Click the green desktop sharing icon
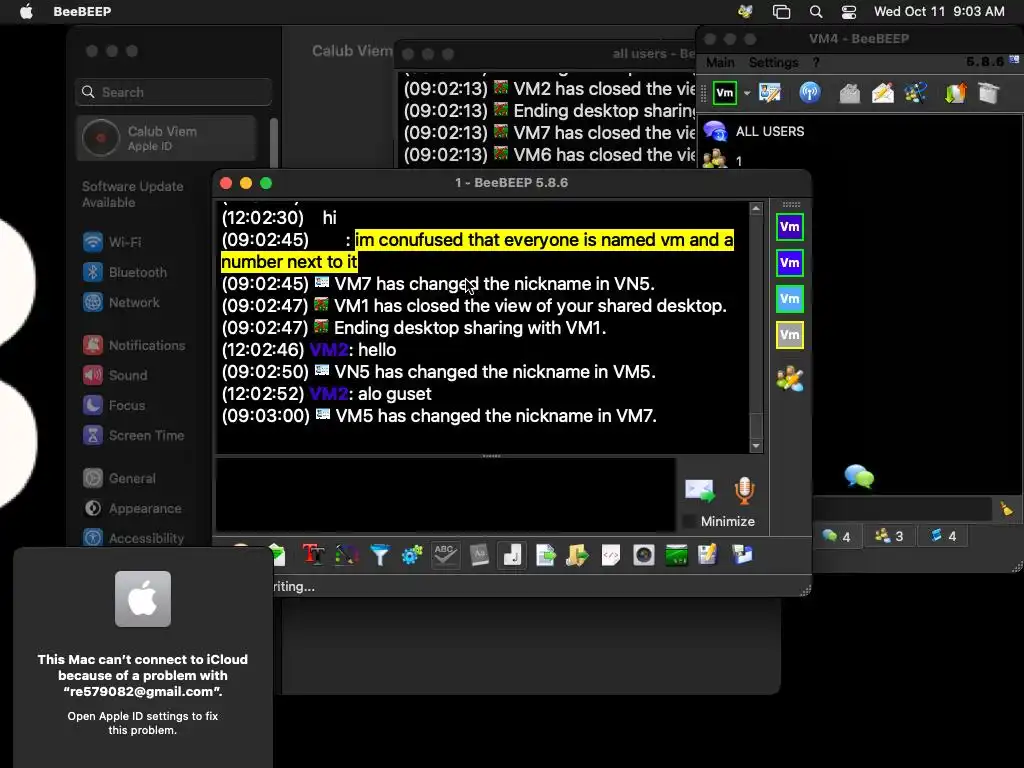Image resolution: width=1024 pixels, height=768 pixels. tap(676, 555)
